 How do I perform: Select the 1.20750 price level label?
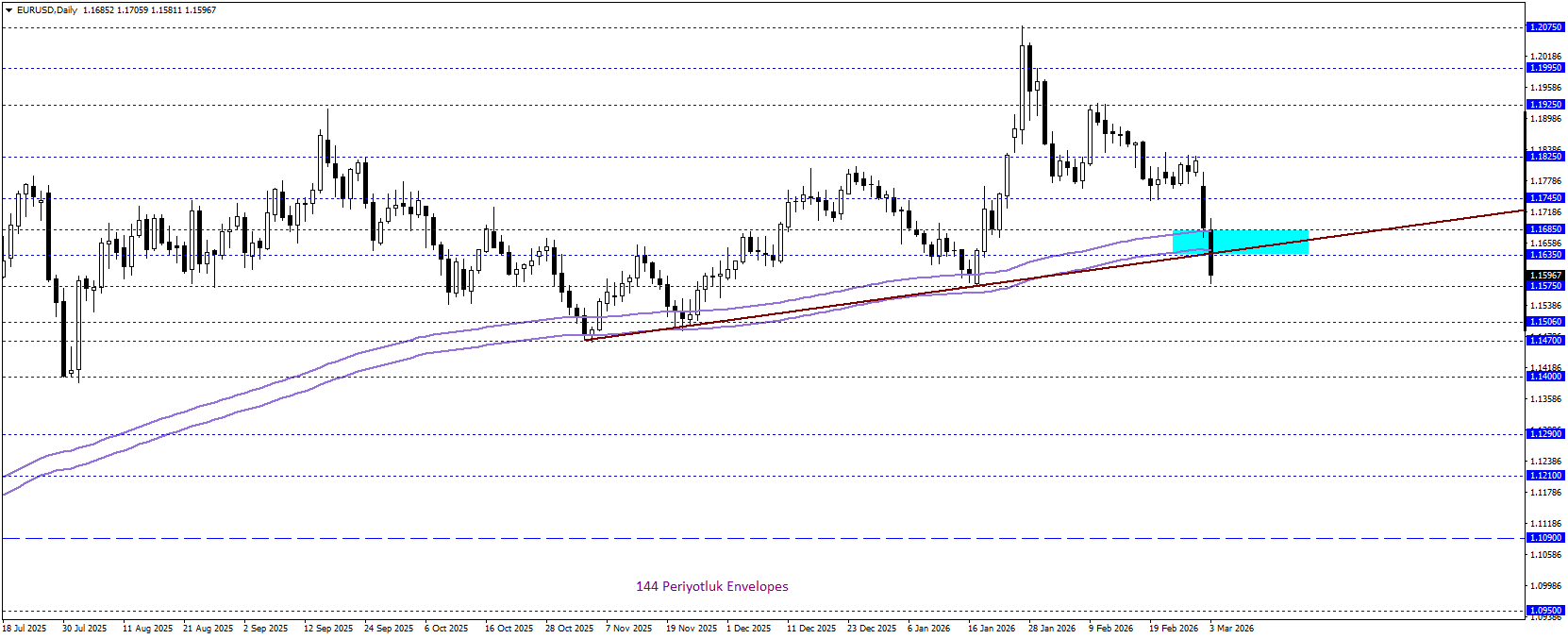(x=1545, y=27)
